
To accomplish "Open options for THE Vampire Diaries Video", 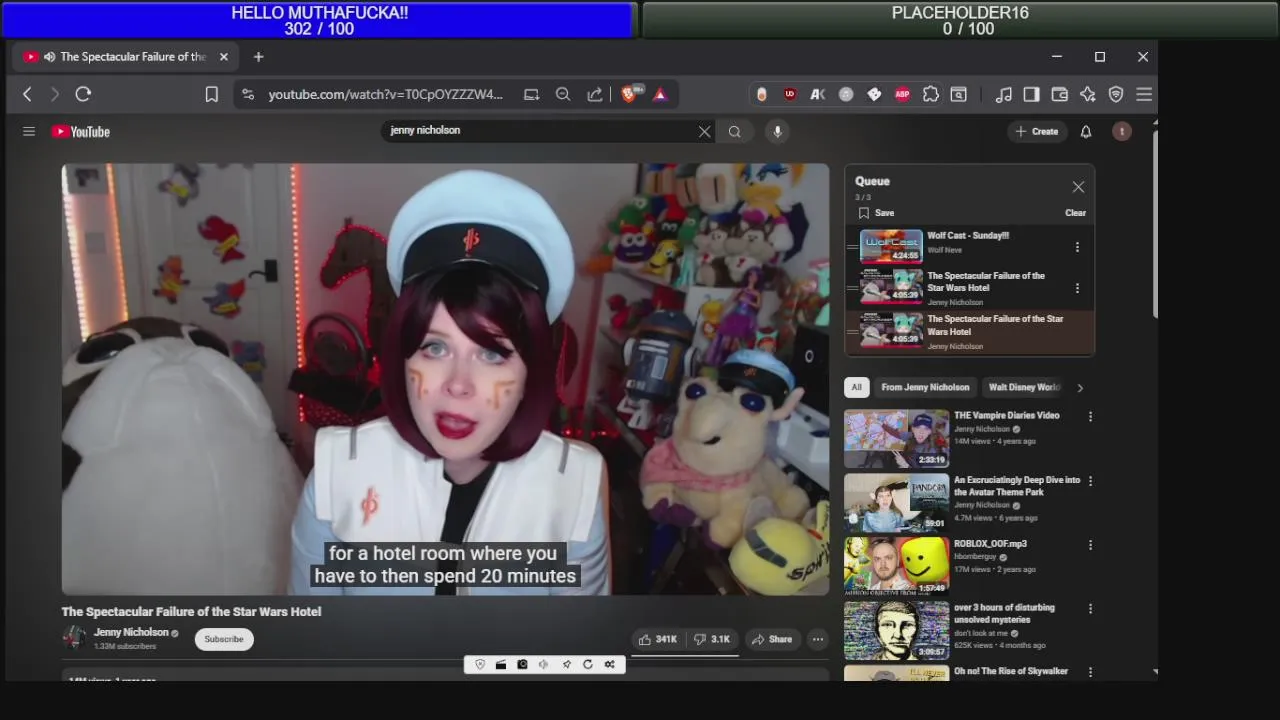I will (x=1090, y=416).
